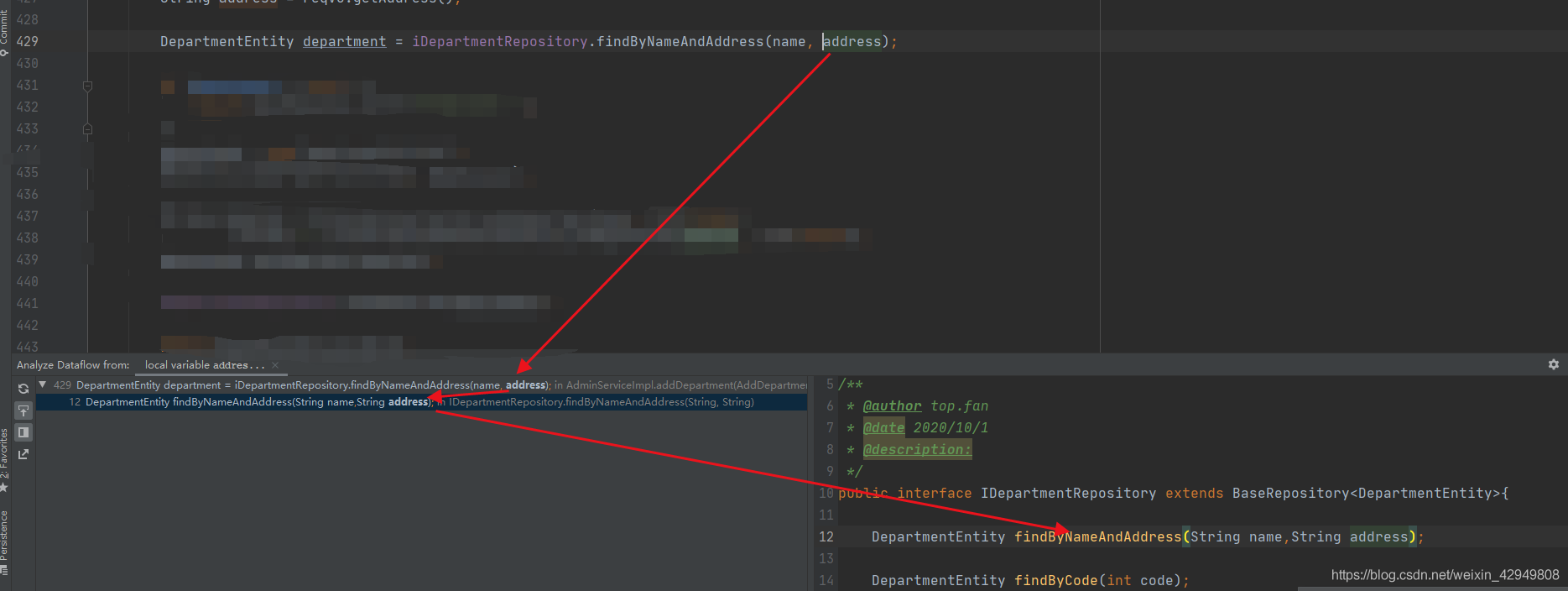The height and width of the screenshot is (591, 1568).
Task: Toggle the preview source panel icon
Action: click(23, 432)
